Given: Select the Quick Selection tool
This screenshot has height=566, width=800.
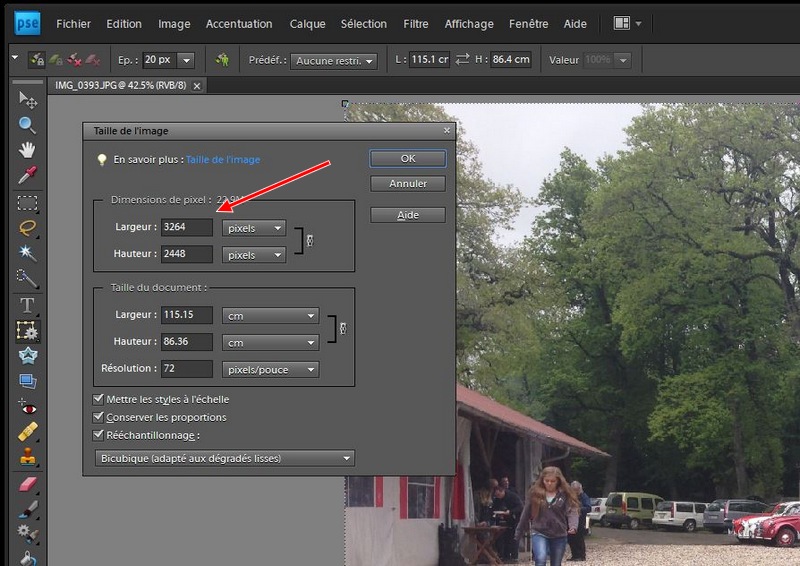Looking at the screenshot, I should point(27,278).
